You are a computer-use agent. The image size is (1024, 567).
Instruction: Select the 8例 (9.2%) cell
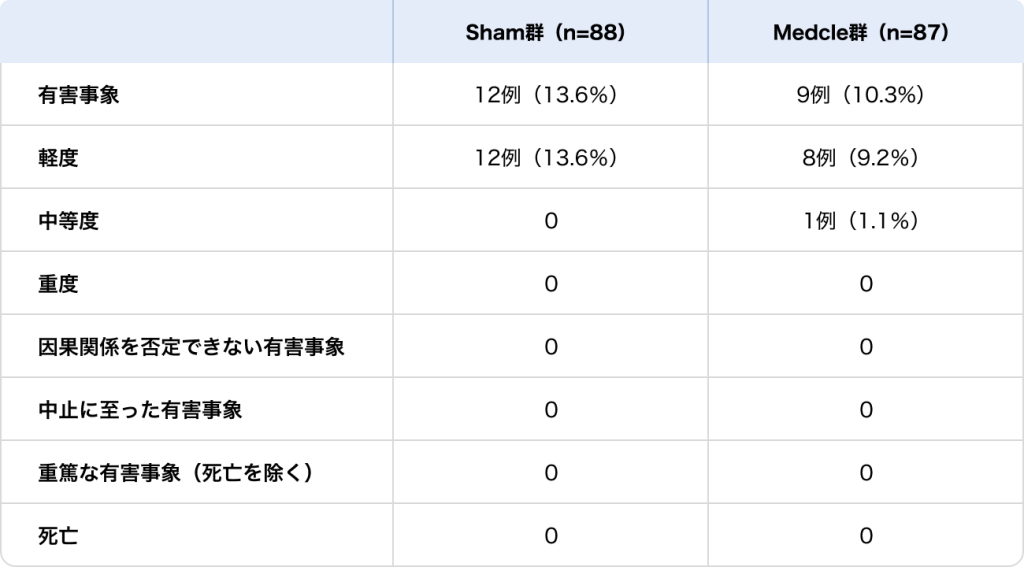[866, 158]
